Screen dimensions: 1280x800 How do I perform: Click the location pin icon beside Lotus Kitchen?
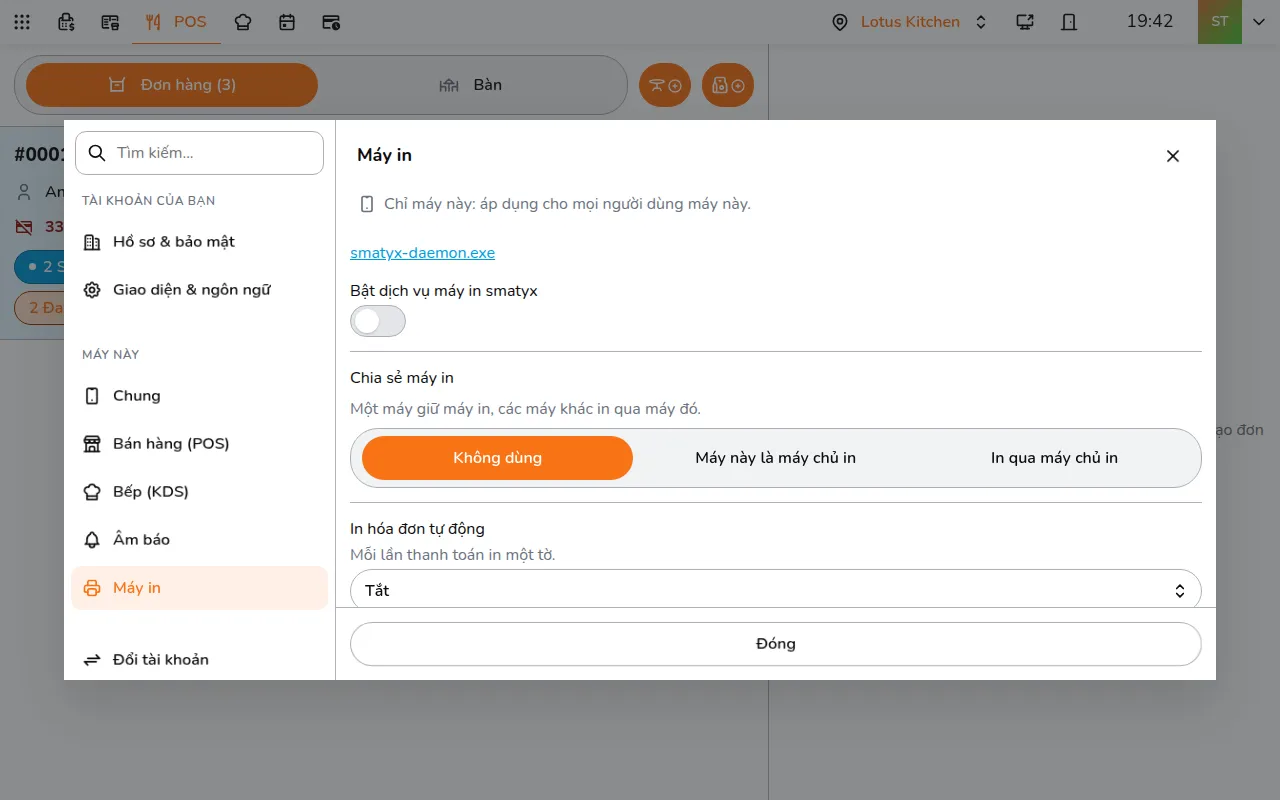(840, 22)
